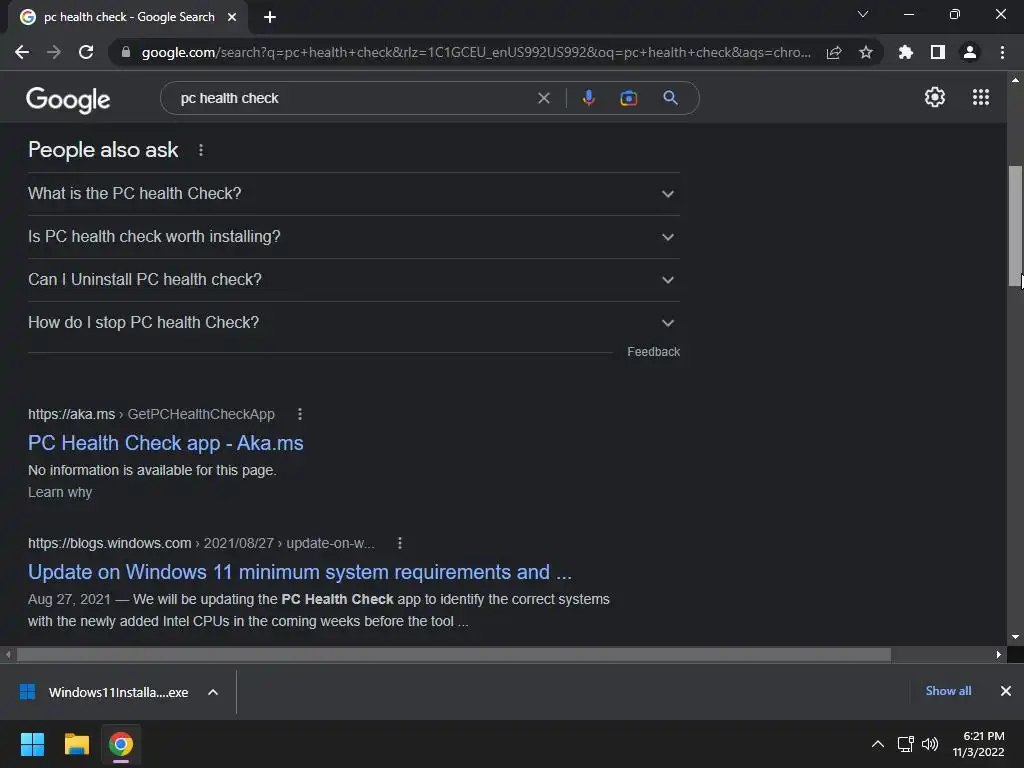Open 'Update on Windows 11 minimum system requirements' result

point(300,572)
